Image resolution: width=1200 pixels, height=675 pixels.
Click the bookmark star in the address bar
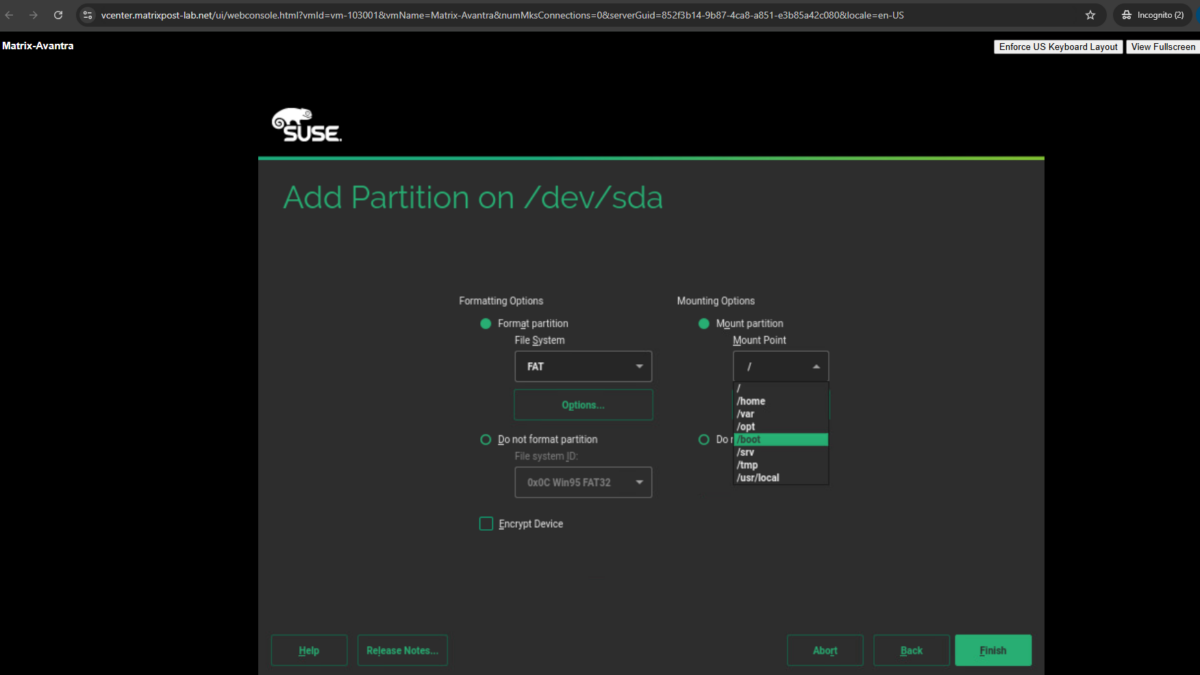point(1090,15)
